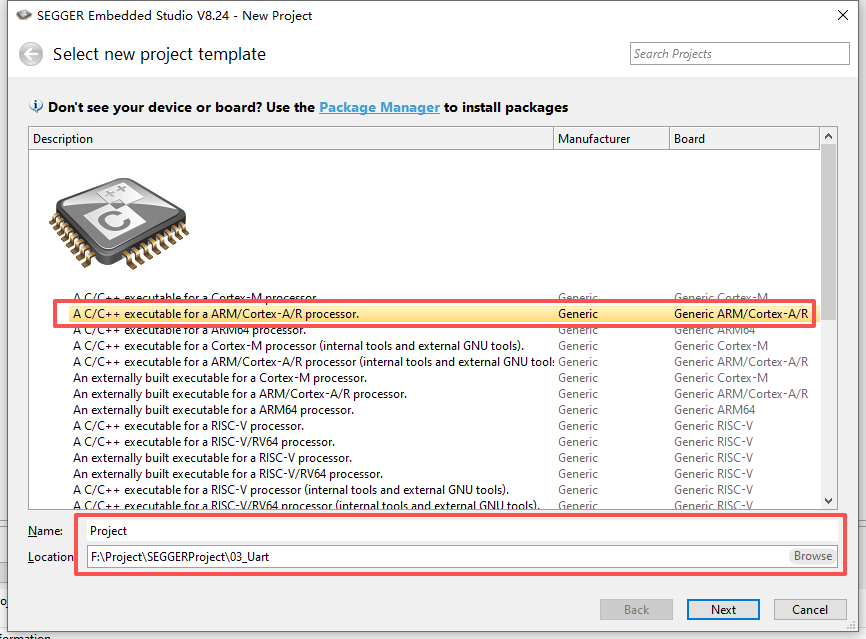Click the information icon beside package hint
This screenshot has width=866, height=639.
click(x=37, y=107)
